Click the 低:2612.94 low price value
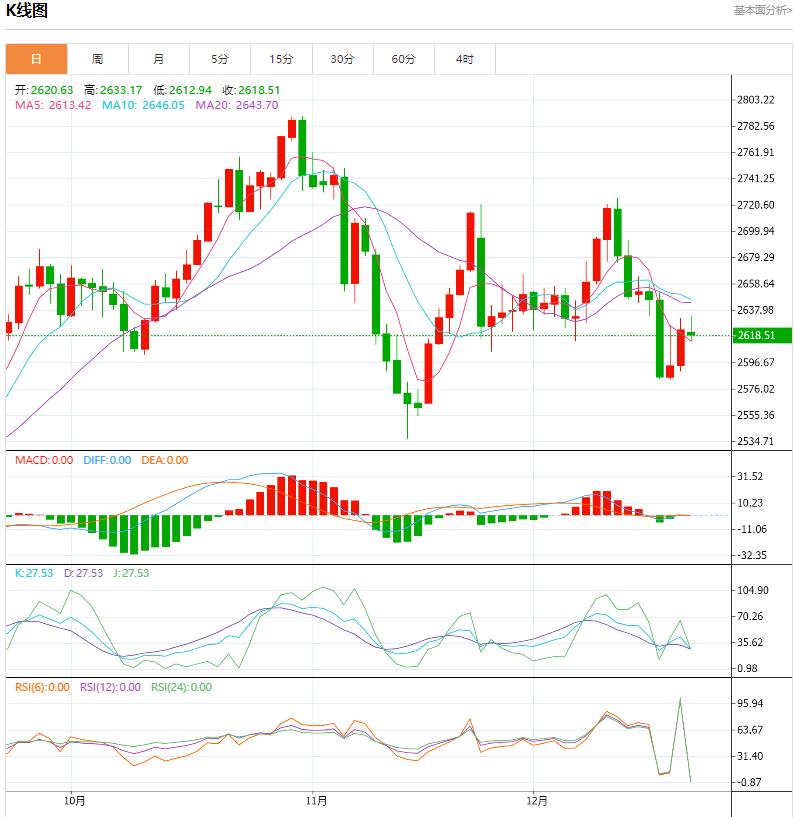Image resolution: width=794 pixels, height=817 pixels. tap(182, 90)
